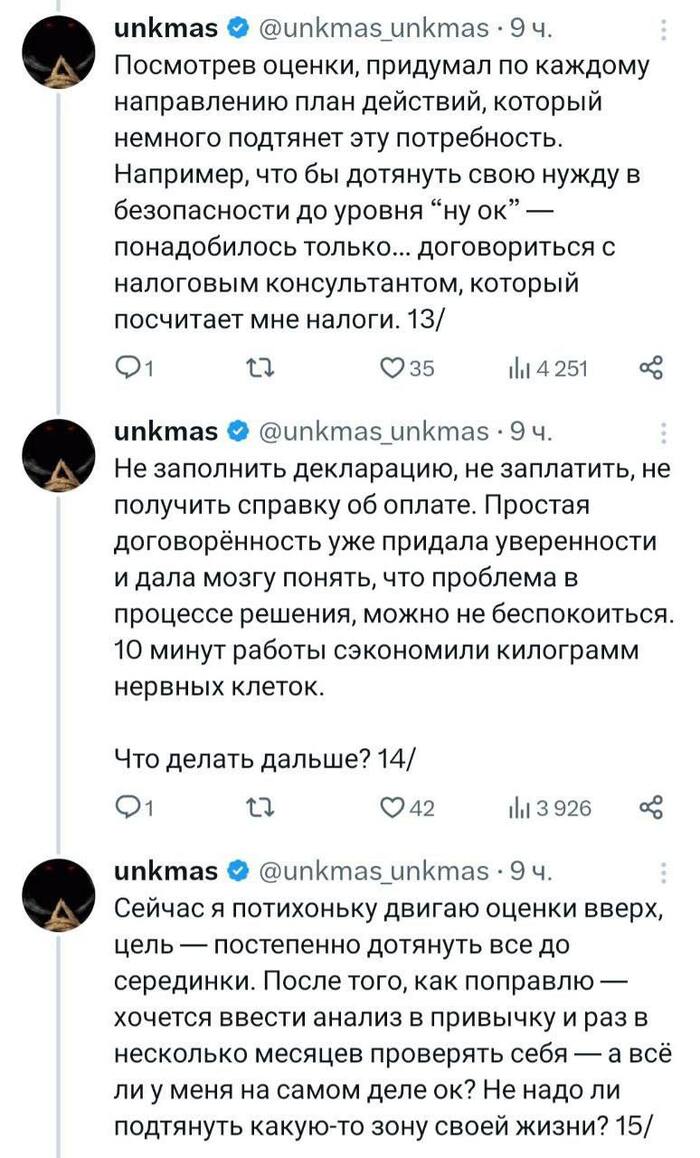Open more options on second tweet

665,432
